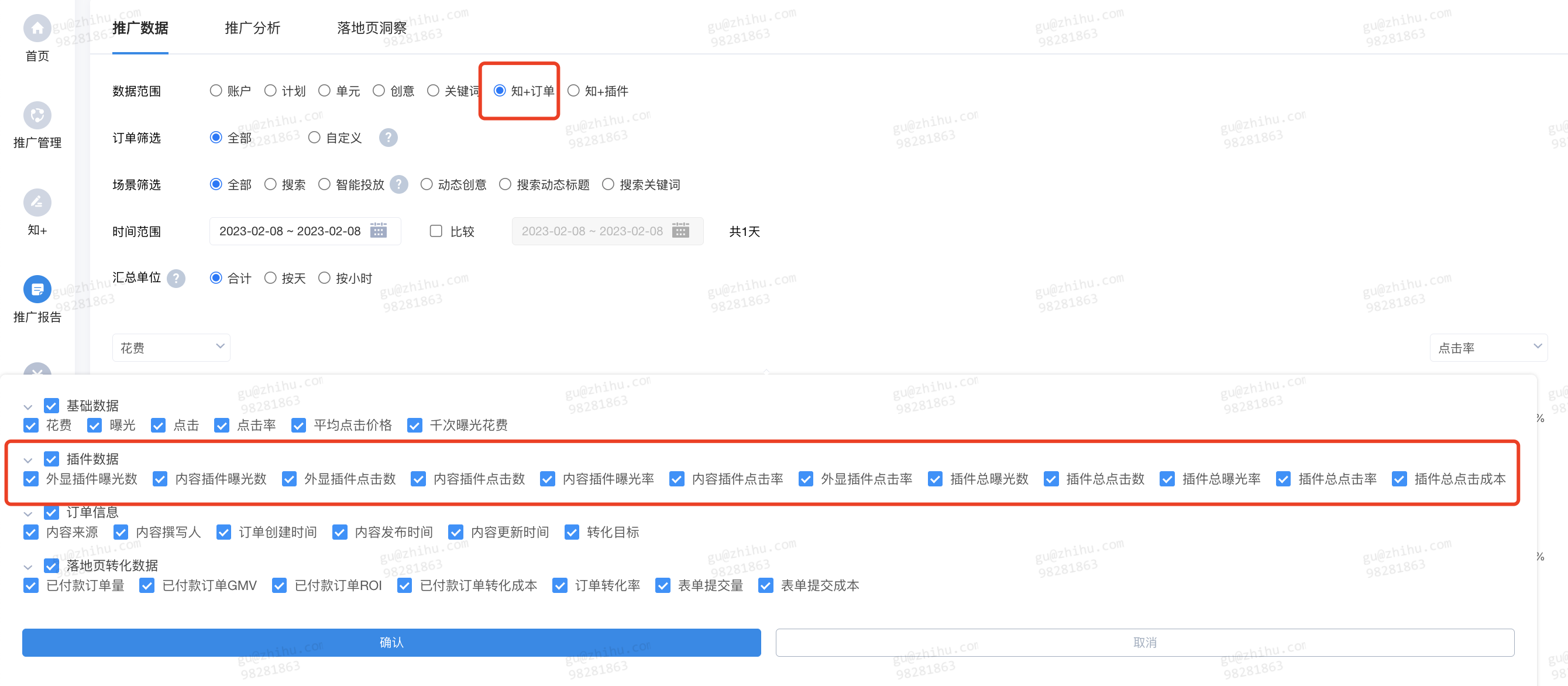The image size is (1568, 686).
Task: Collapse the 插件数据 group chevron
Action: pyautogui.click(x=28, y=460)
